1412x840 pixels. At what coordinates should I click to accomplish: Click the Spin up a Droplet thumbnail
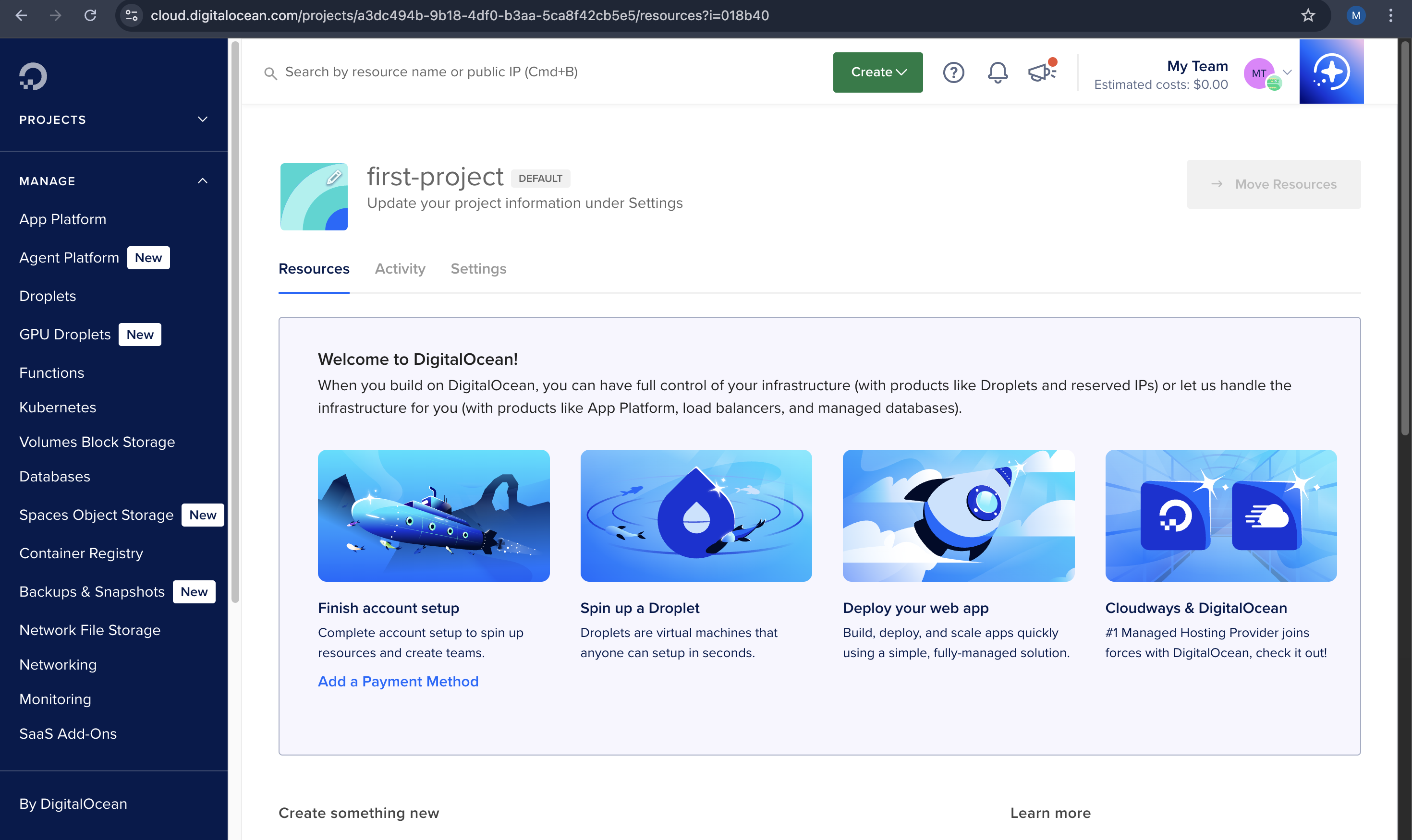coord(695,515)
